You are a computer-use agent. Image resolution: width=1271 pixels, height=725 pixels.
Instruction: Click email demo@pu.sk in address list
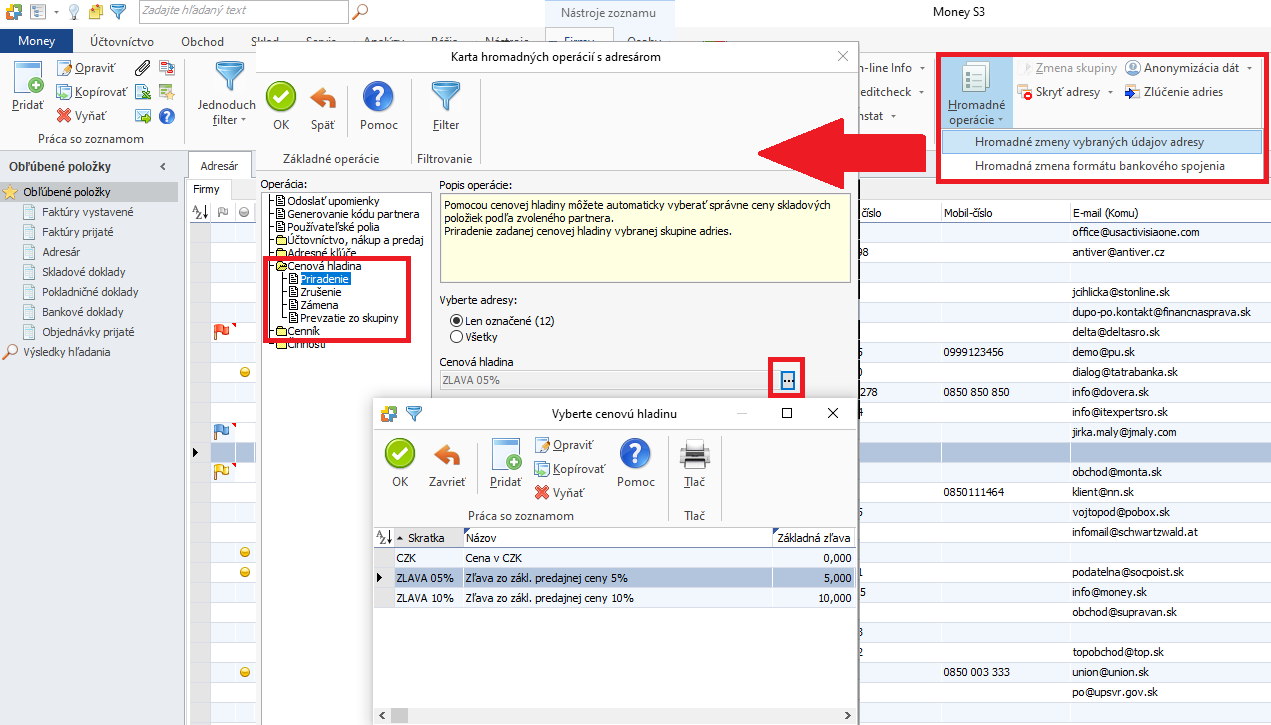(x=1104, y=352)
